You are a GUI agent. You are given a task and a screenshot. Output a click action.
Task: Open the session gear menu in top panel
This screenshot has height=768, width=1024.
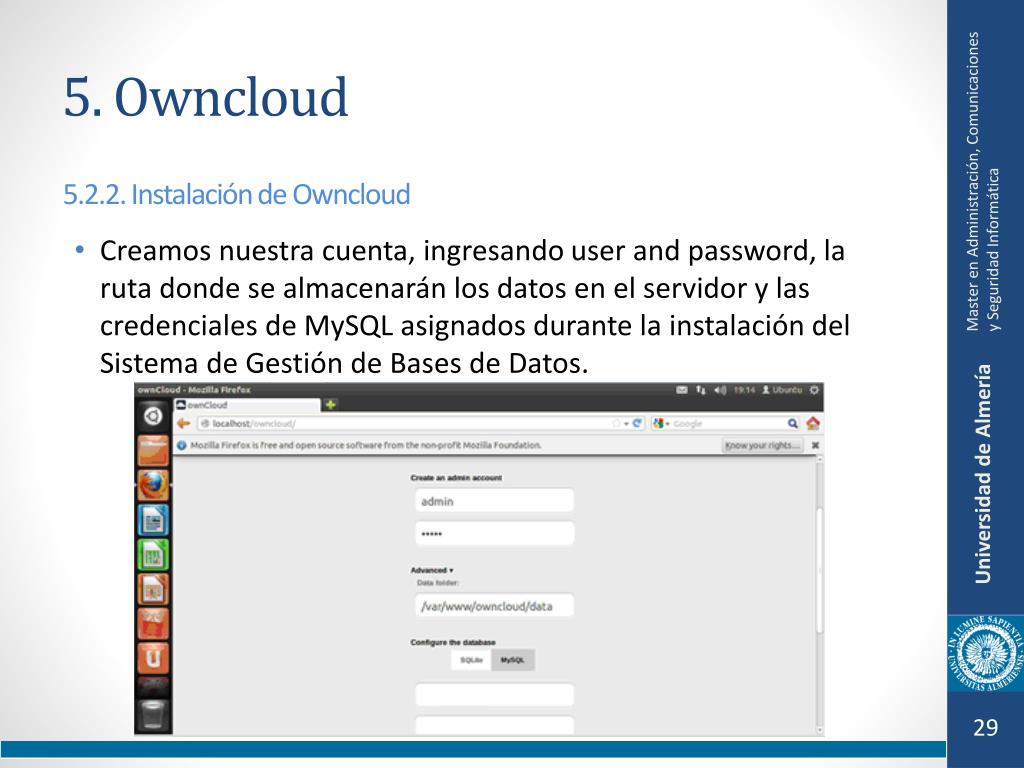[x=814, y=390]
